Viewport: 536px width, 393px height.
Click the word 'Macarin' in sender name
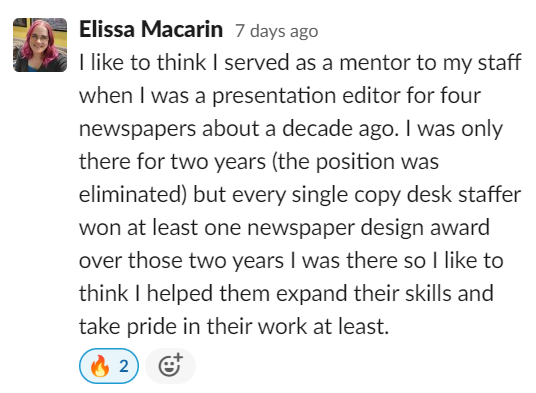tap(182, 29)
